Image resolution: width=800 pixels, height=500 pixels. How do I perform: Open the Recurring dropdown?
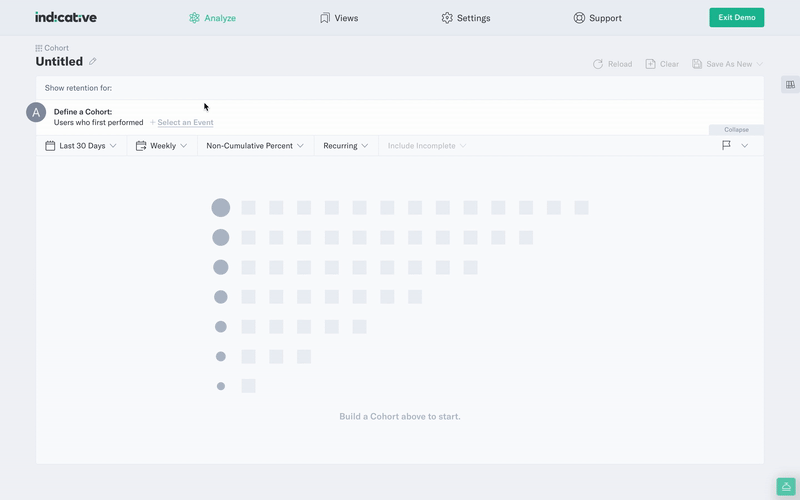point(345,145)
